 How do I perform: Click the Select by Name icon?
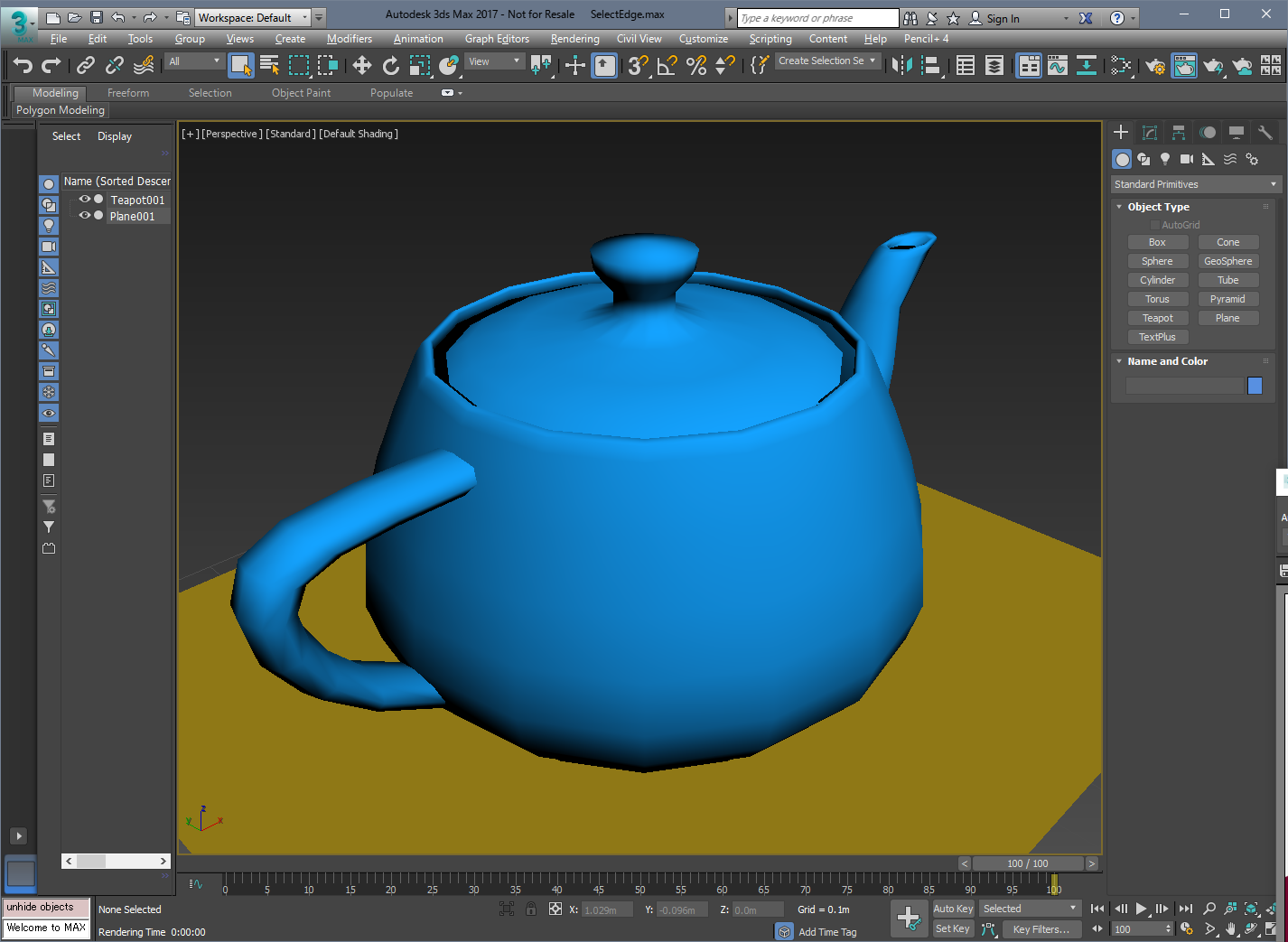click(269, 65)
